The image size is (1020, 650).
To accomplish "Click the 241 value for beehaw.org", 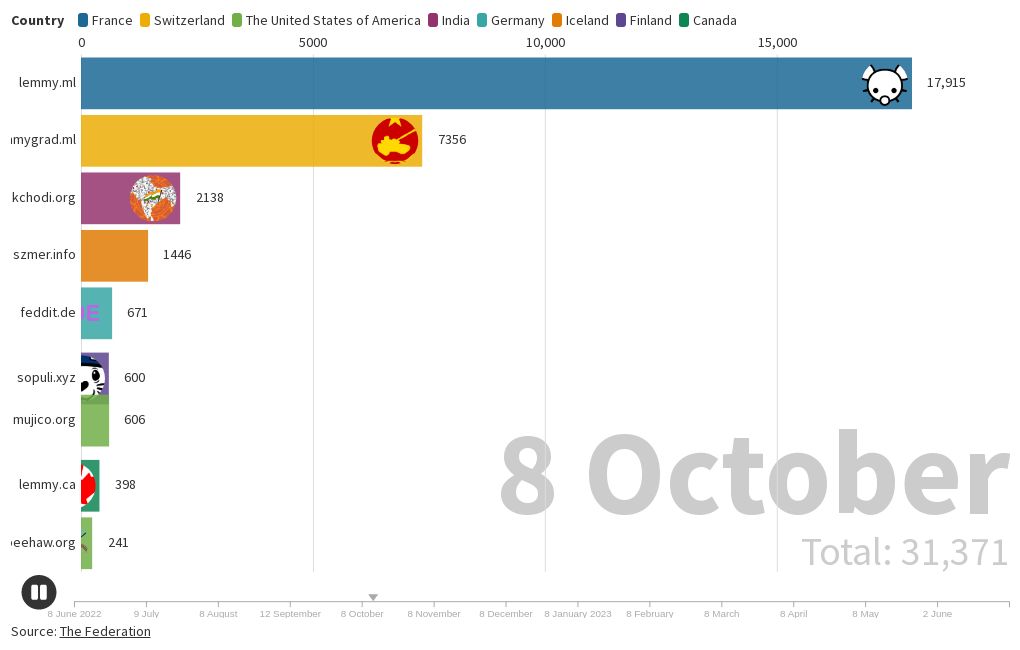I will (x=118, y=543).
